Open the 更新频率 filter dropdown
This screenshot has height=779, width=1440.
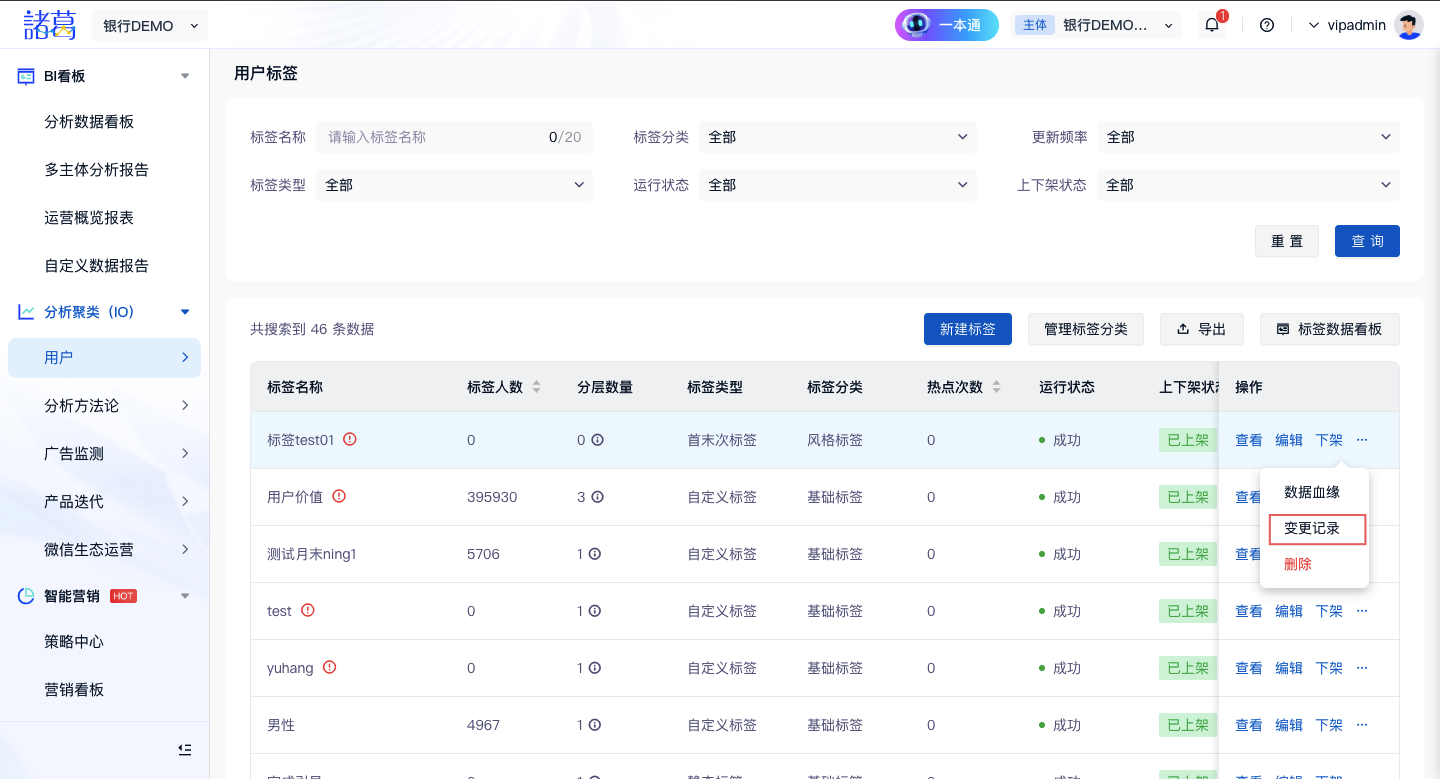[1248, 137]
